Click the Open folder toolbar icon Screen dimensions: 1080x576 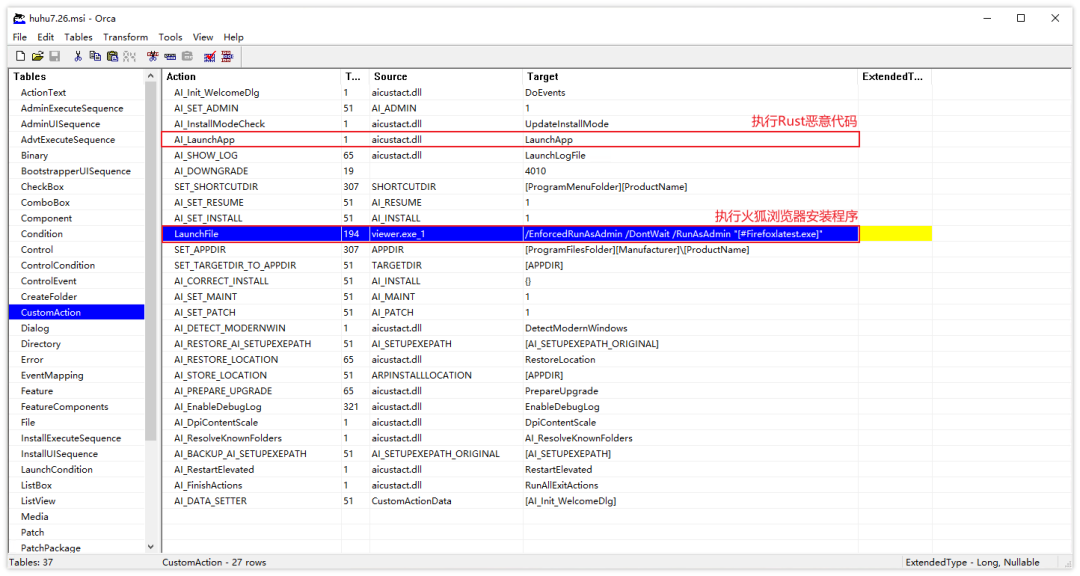tap(37, 56)
